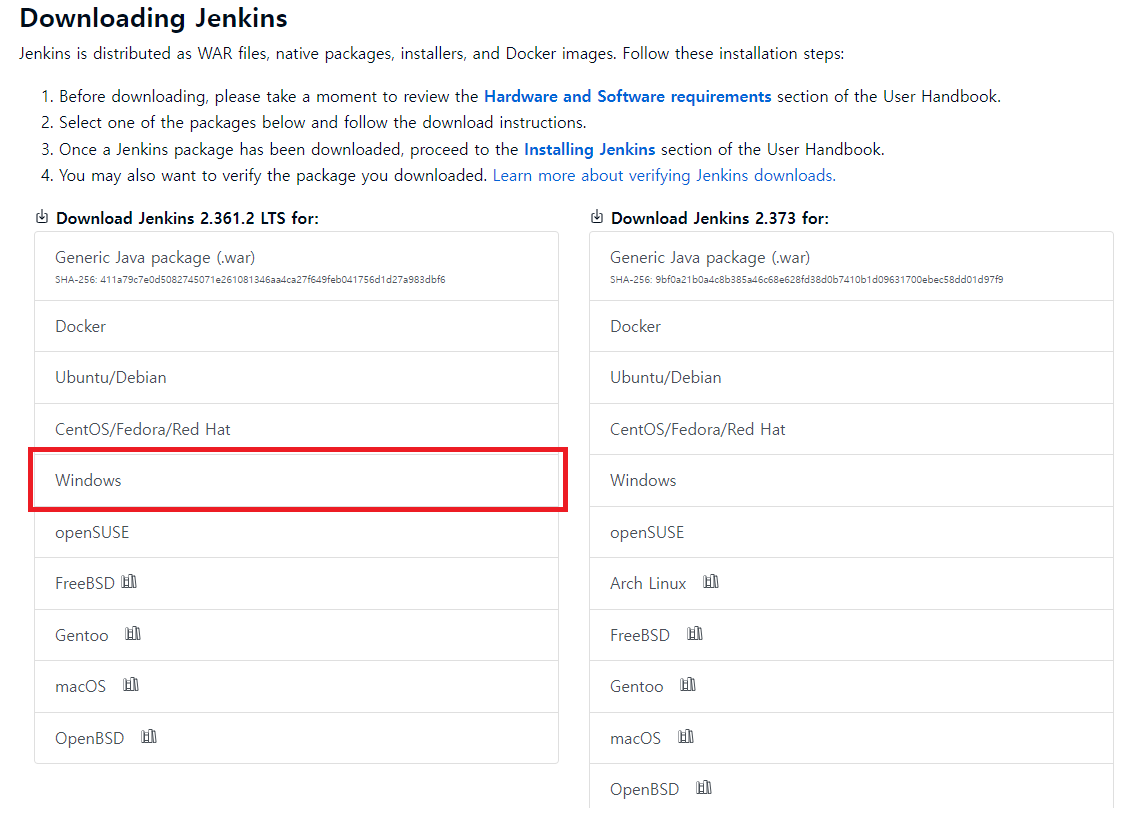Open Gentoo entry in the 2.373 list
1137x830 pixels.
tap(851, 686)
